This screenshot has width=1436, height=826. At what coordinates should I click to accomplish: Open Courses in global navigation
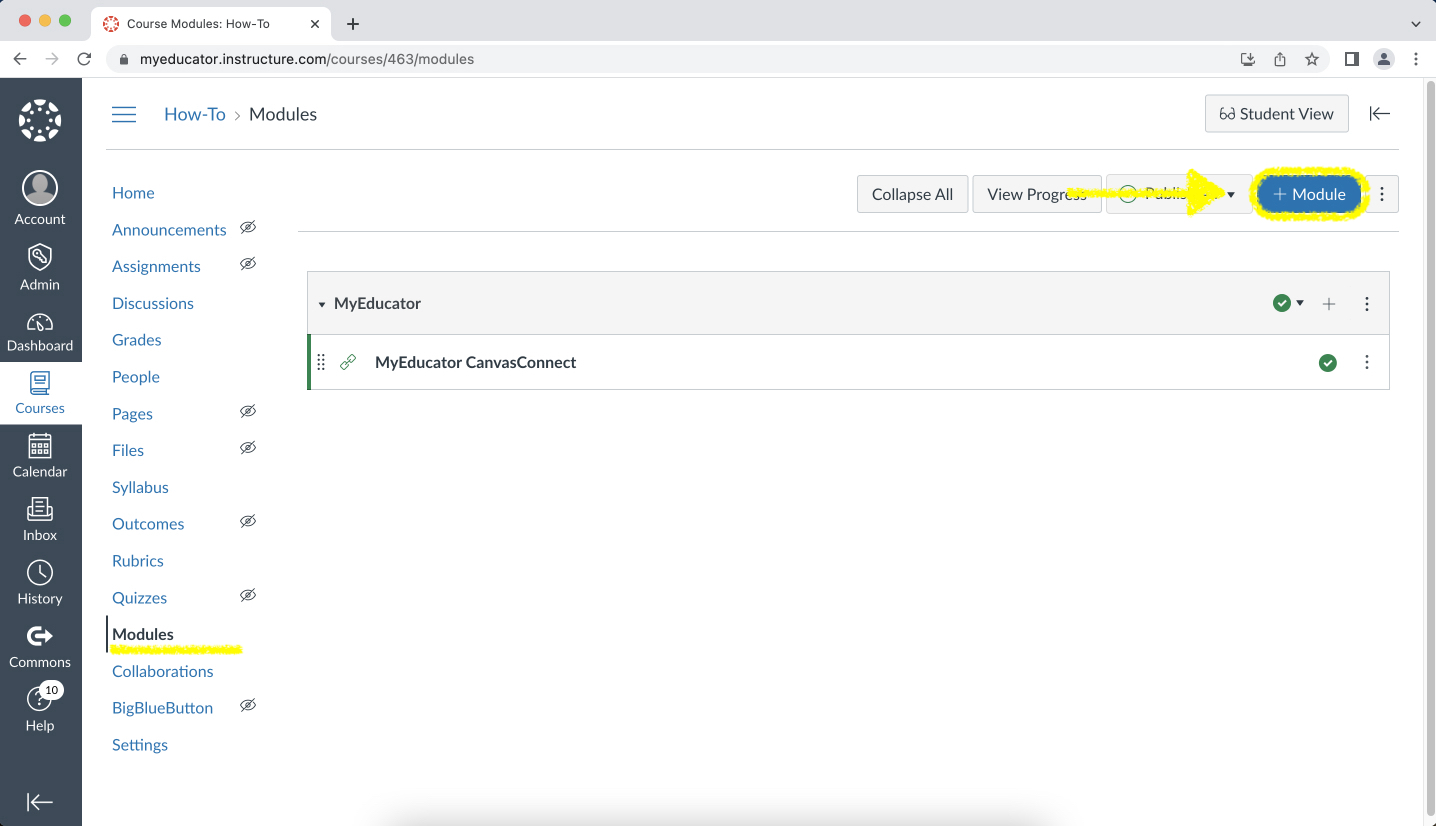pyautogui.click(x=40, y=393)
